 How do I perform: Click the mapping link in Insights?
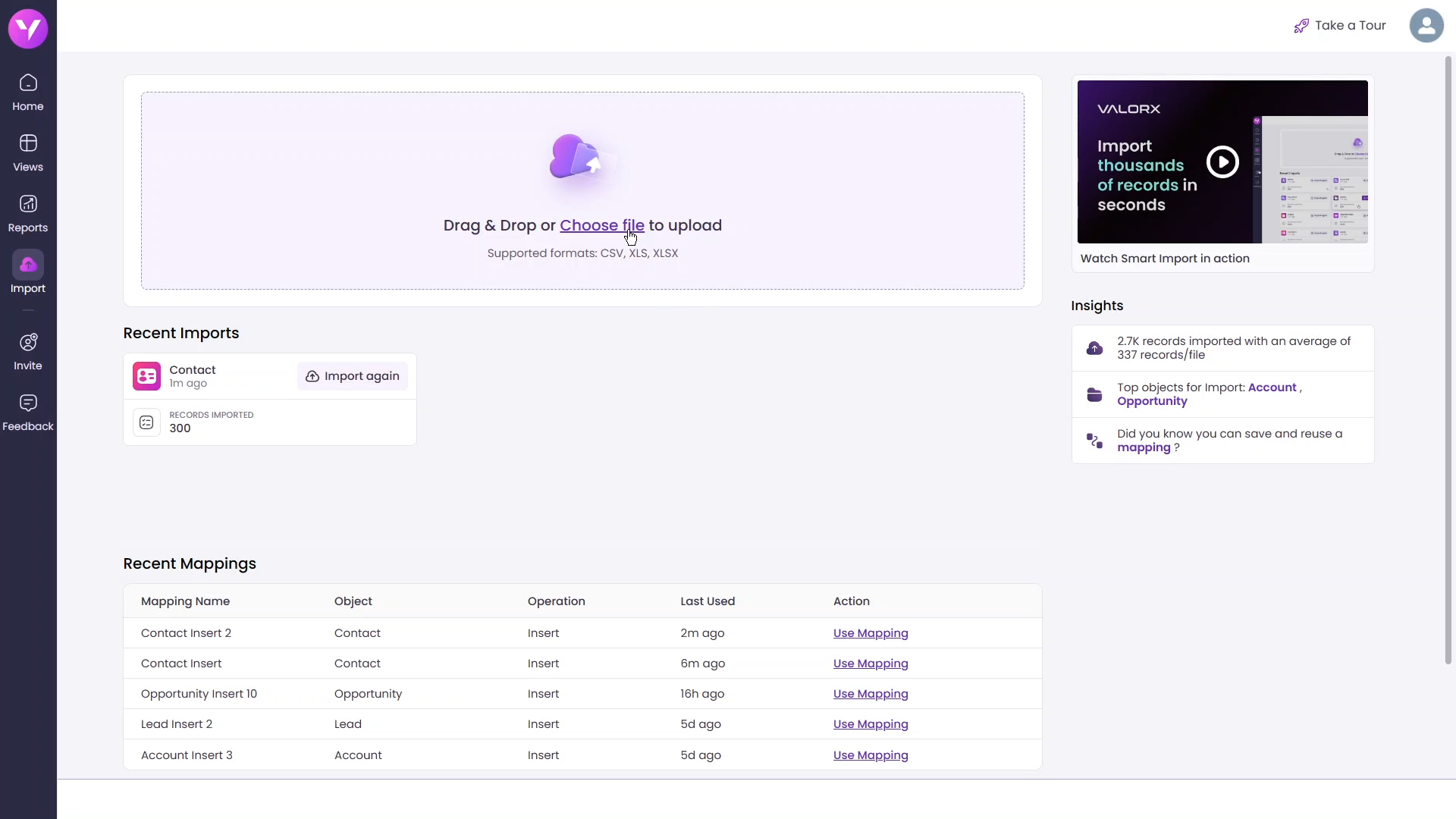pyautogui.click(x=1143, y=447)
